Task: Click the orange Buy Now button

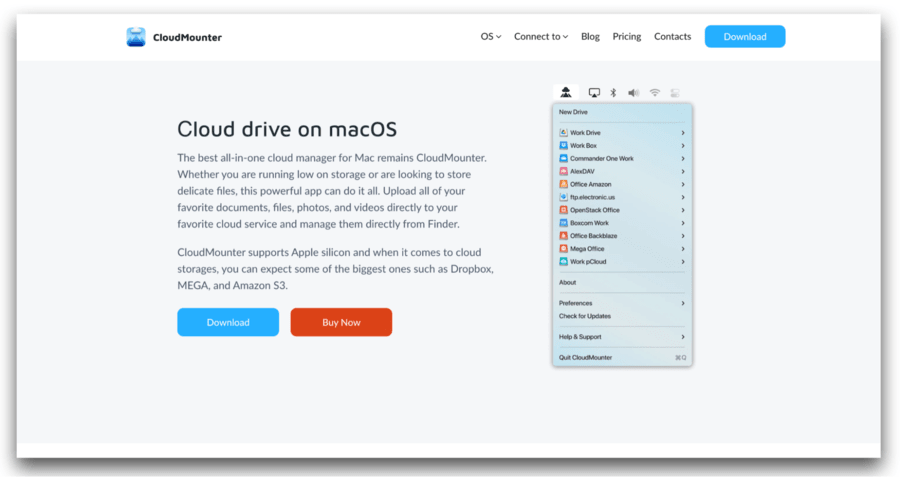Action: 341,322
